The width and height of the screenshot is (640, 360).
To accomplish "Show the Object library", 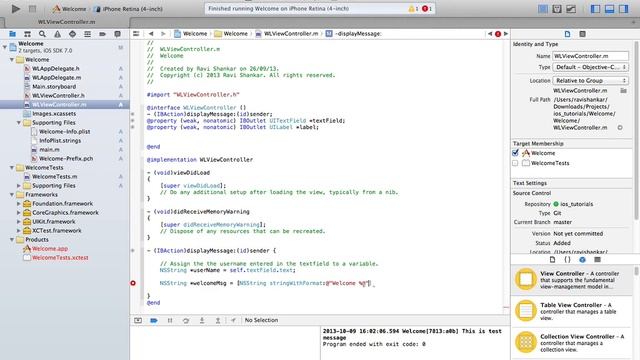I will pyautogui.click(x=582, y=260).
